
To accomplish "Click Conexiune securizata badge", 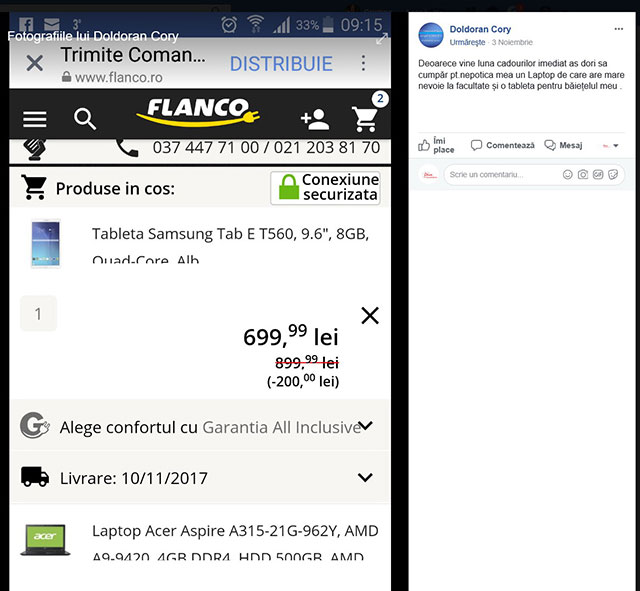I will [326, 188].
